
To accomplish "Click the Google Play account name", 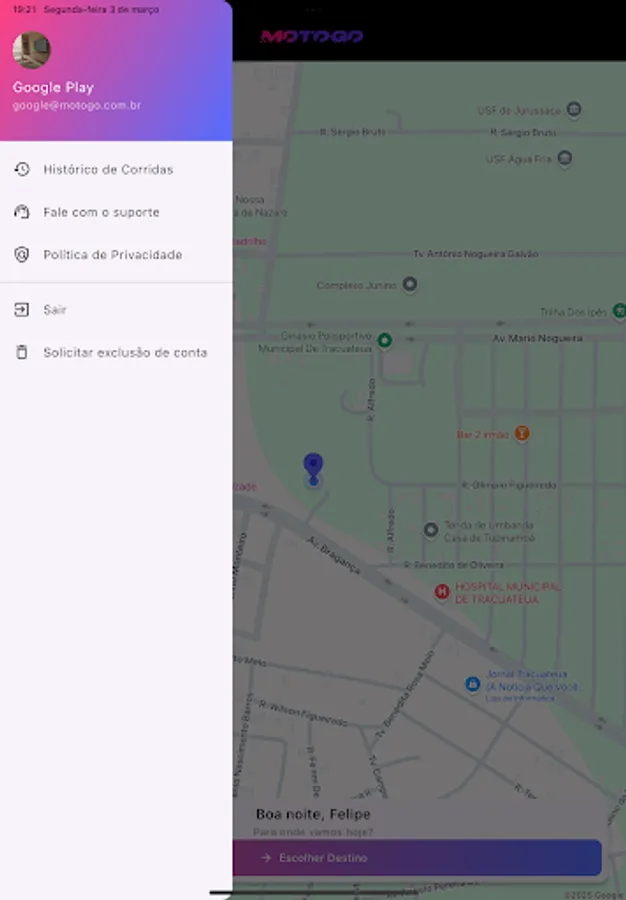I will pyautogui.click(x=53, y=87).
